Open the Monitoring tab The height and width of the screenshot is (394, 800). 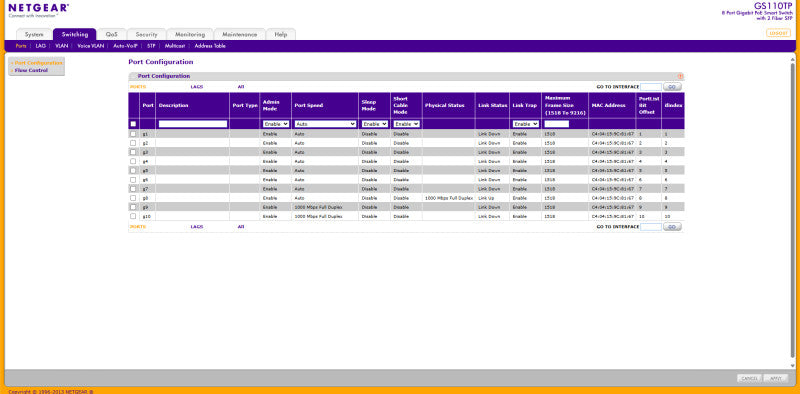(x=190, y=34)
